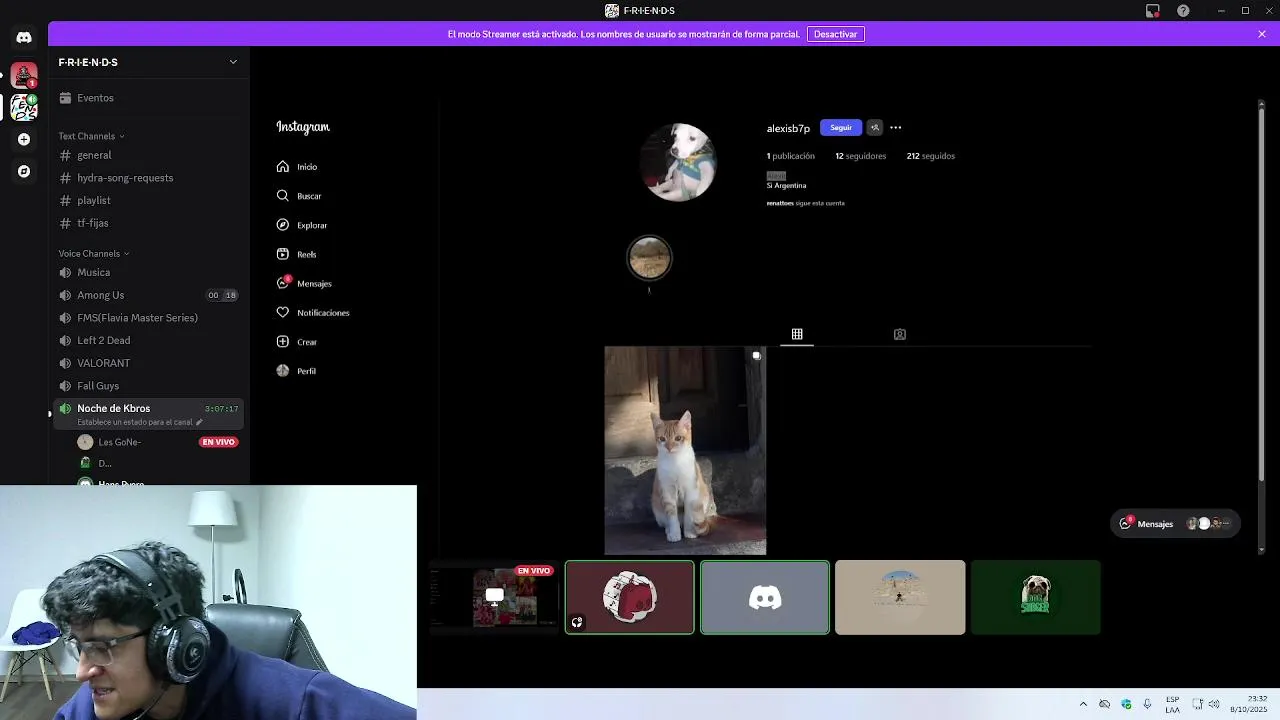Viewport: 1280px width, 720px height.
Task: Collapse the Voice Channels category
Action: (93, 254)
